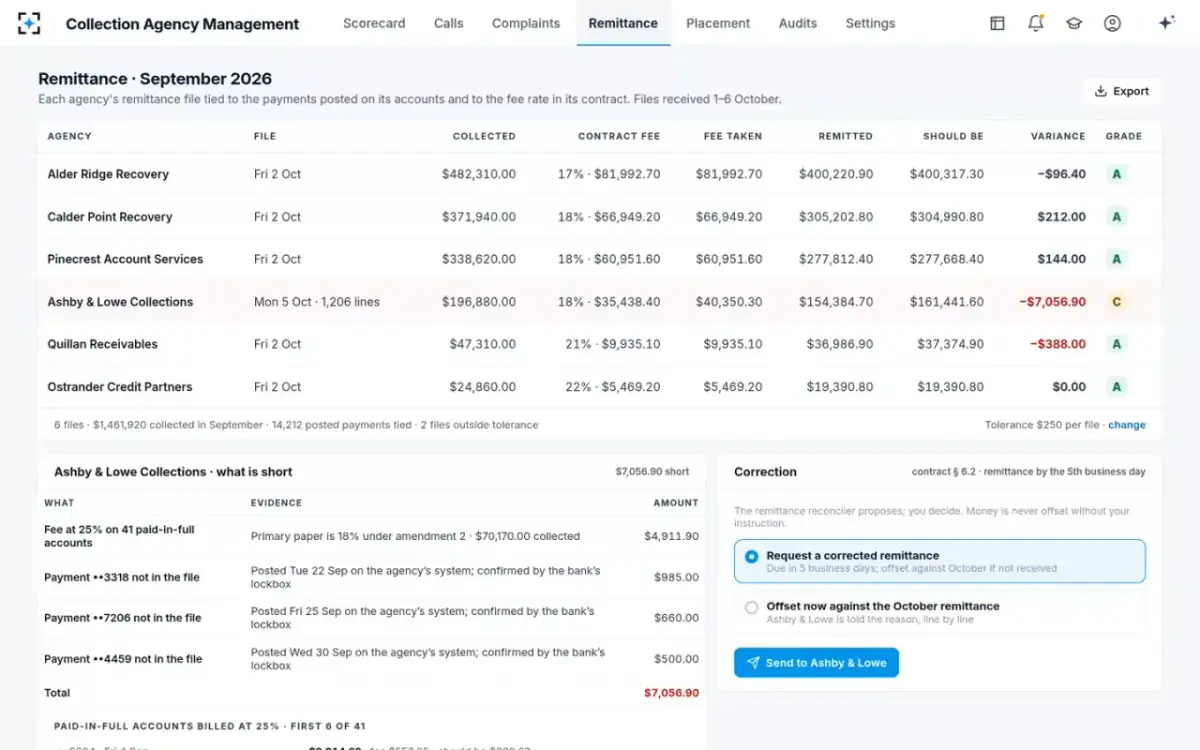Click the '$7,056.90 short' label
This screenshot has height=750, width=1200.
click(652, 472)
